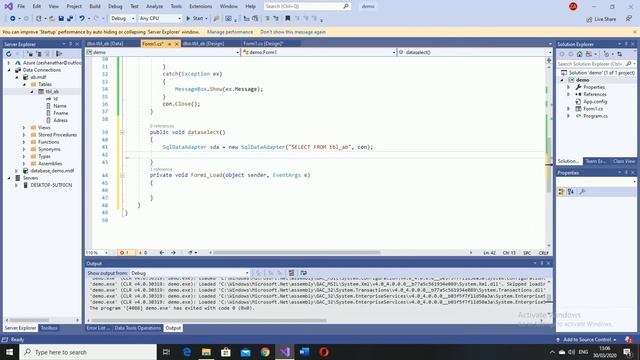Click the Start debugging button

196,18
